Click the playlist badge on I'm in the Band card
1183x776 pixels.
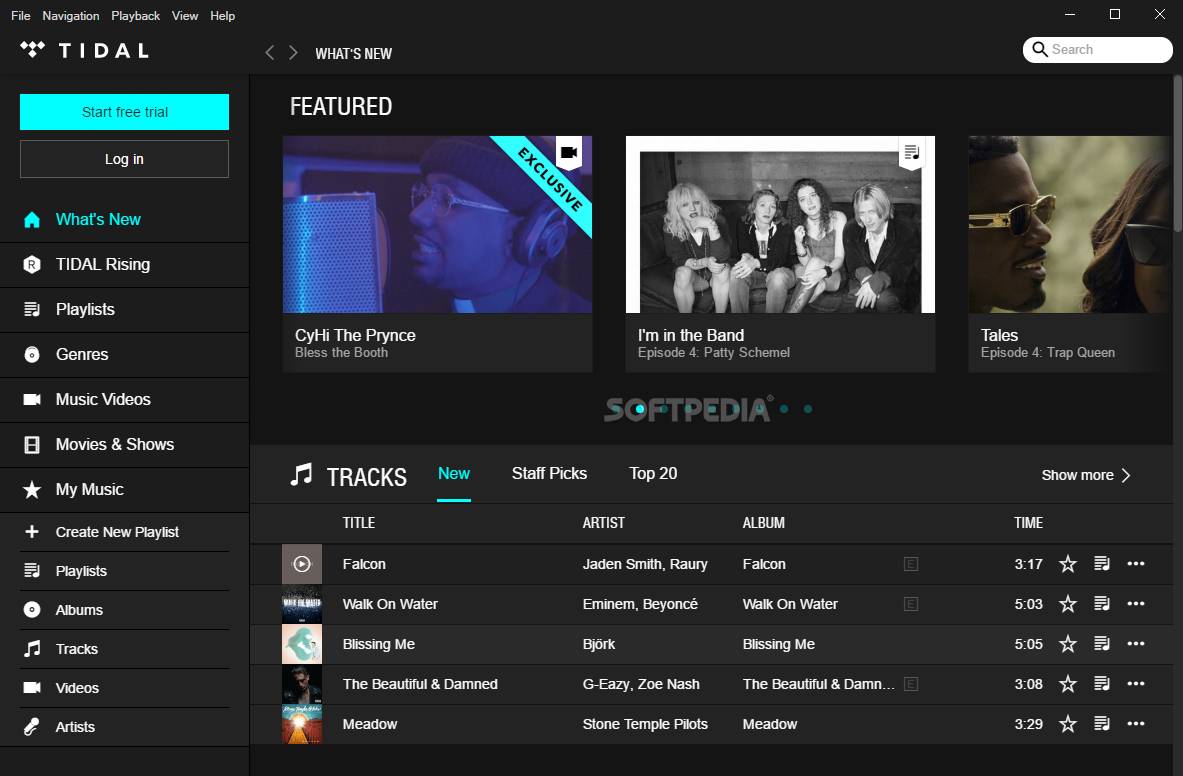911,152
